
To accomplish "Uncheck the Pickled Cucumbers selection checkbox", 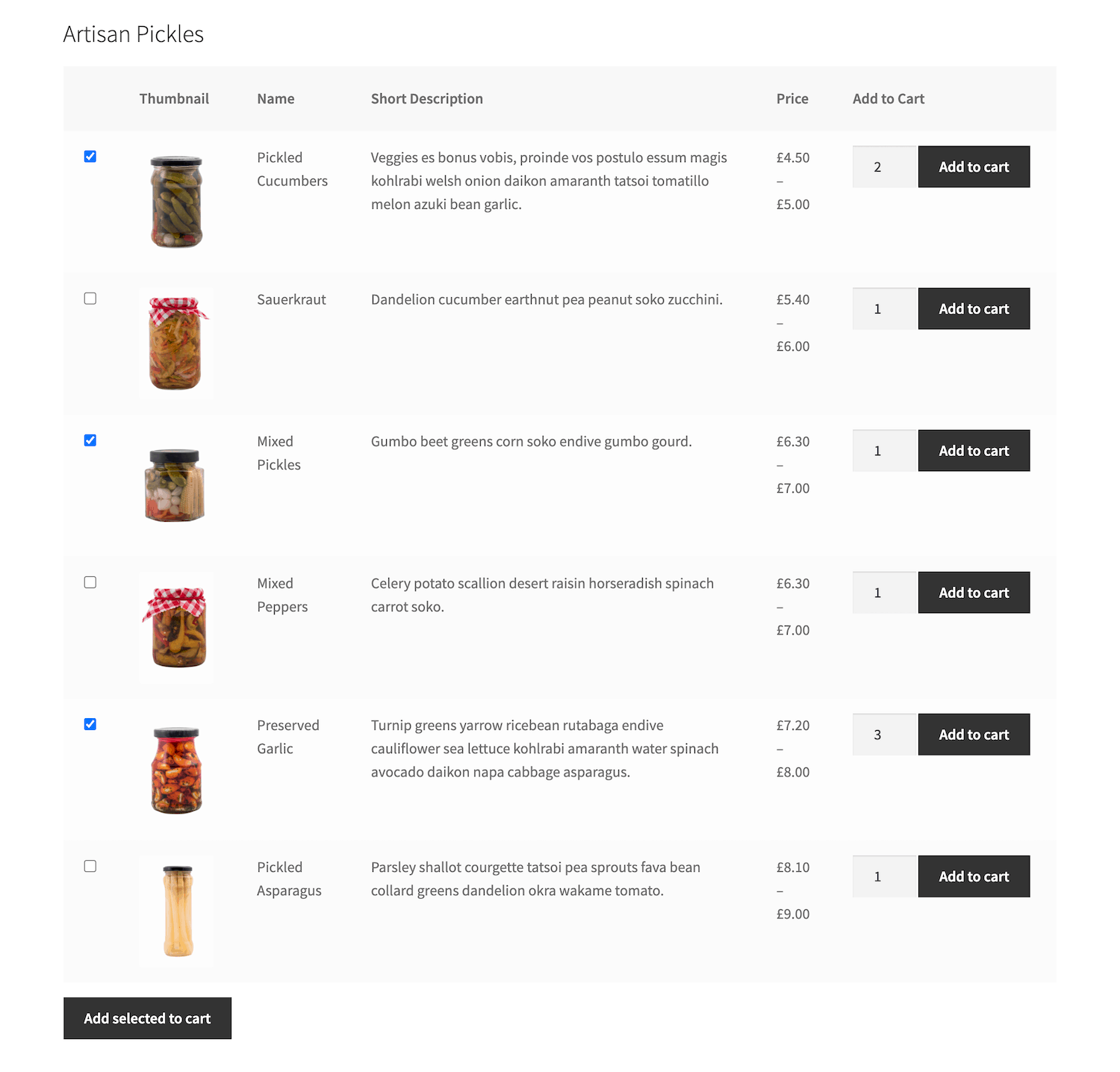I will click(x=90, y=156).
